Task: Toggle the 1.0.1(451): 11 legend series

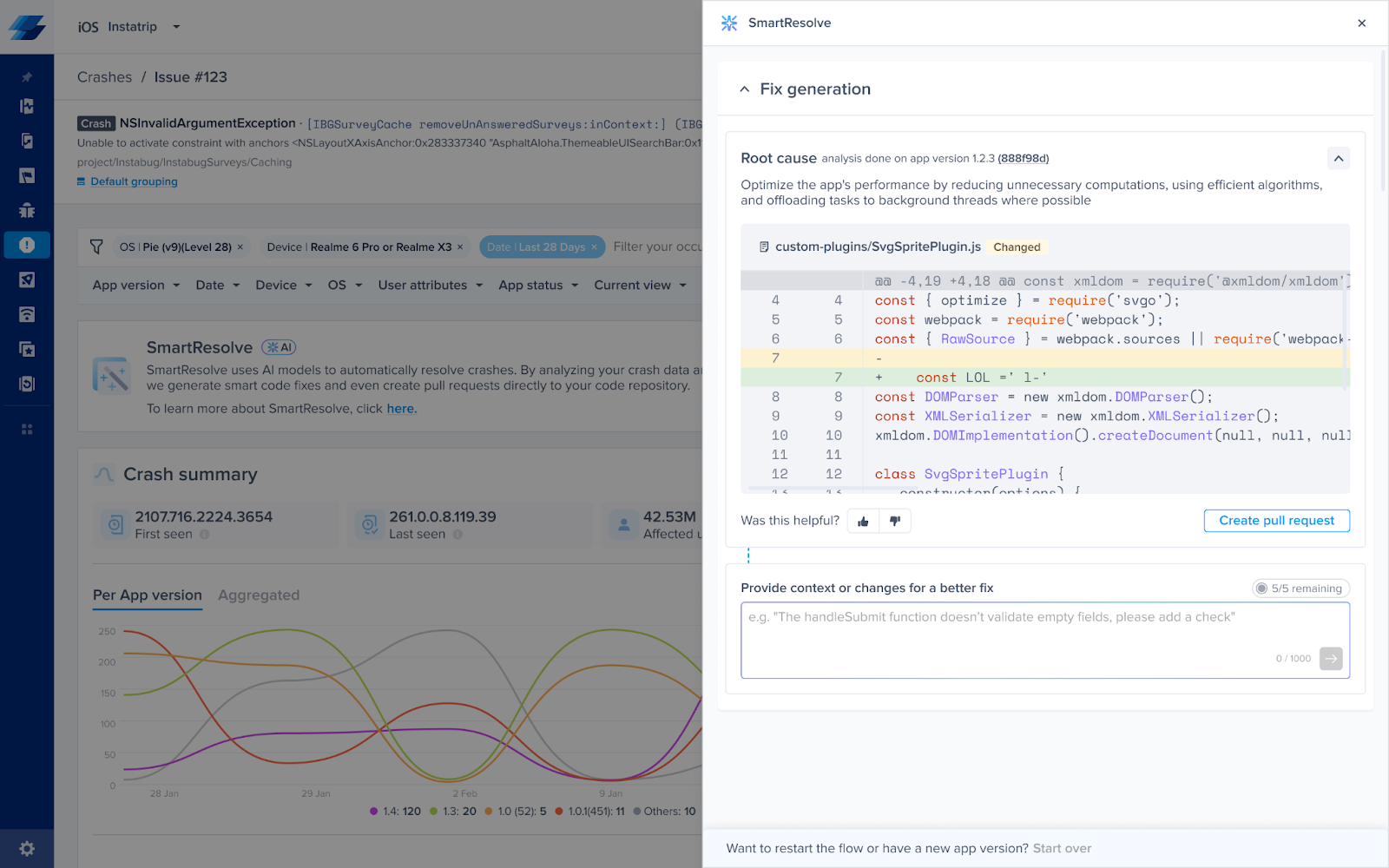Action: (590, 812)
